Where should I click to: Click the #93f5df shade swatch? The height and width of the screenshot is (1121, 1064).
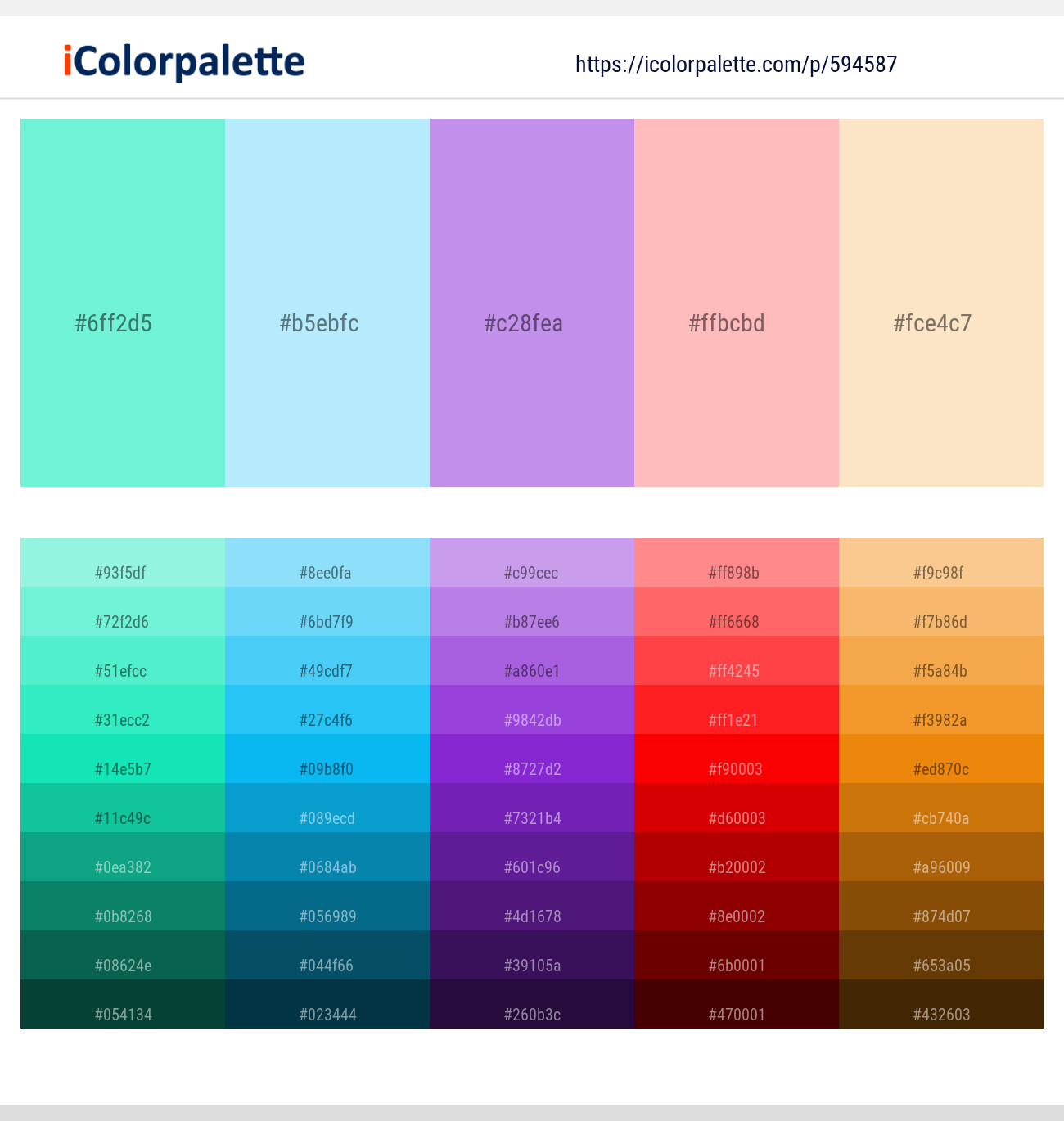(123, 573)
